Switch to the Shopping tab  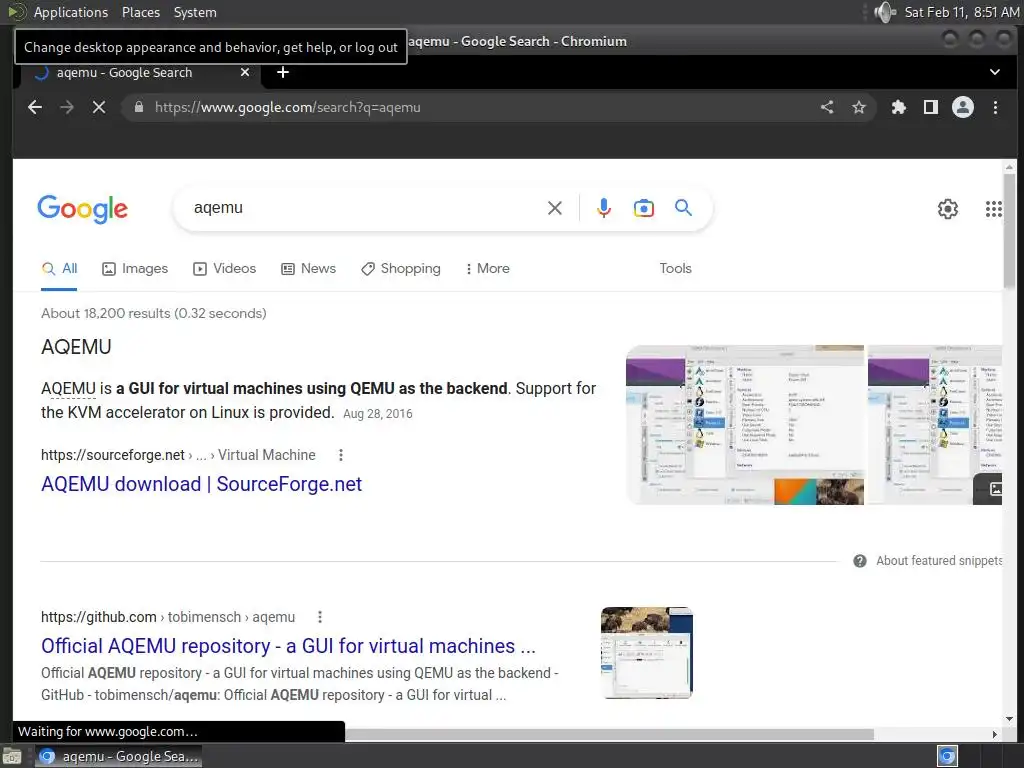click(401, 268)
